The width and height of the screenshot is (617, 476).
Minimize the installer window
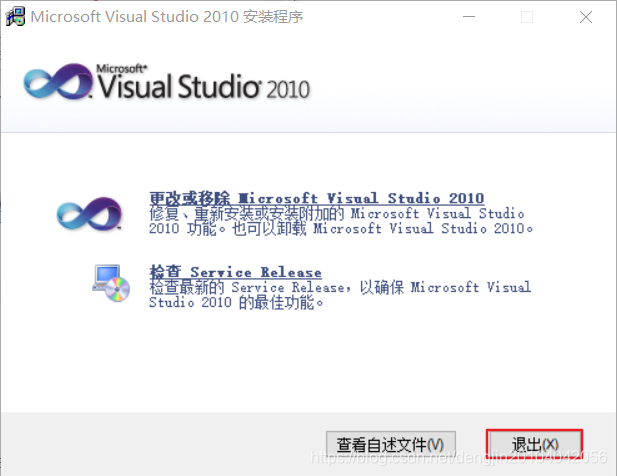(469, 17)
